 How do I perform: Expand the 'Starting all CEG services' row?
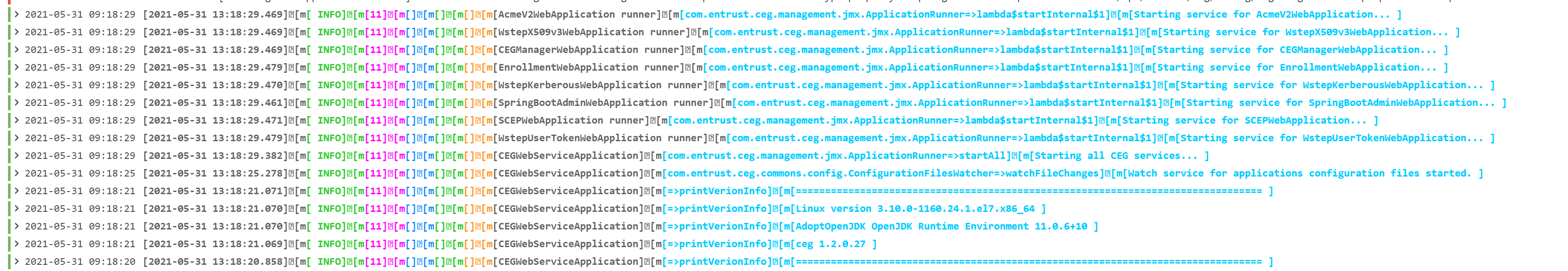coord(17,155)
